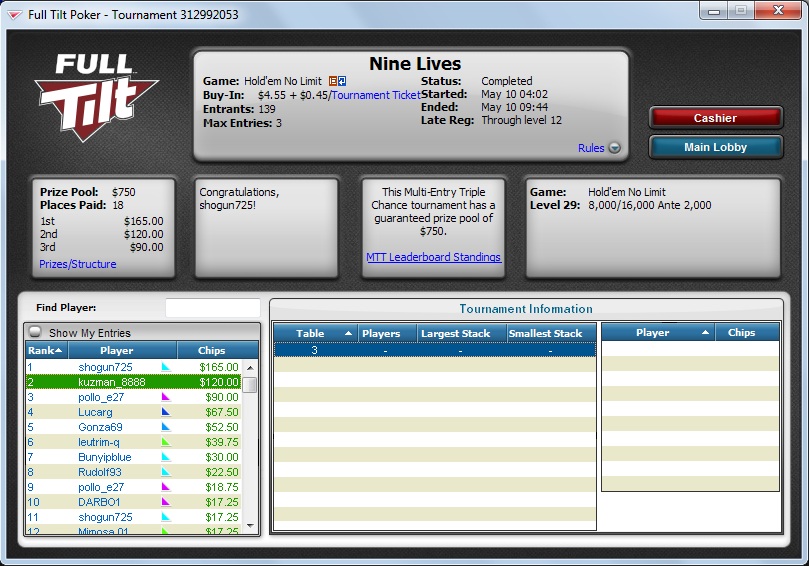Click inside the Find Player search field
Viewport: 809px width, 566px height.
(x=213, y=308)
